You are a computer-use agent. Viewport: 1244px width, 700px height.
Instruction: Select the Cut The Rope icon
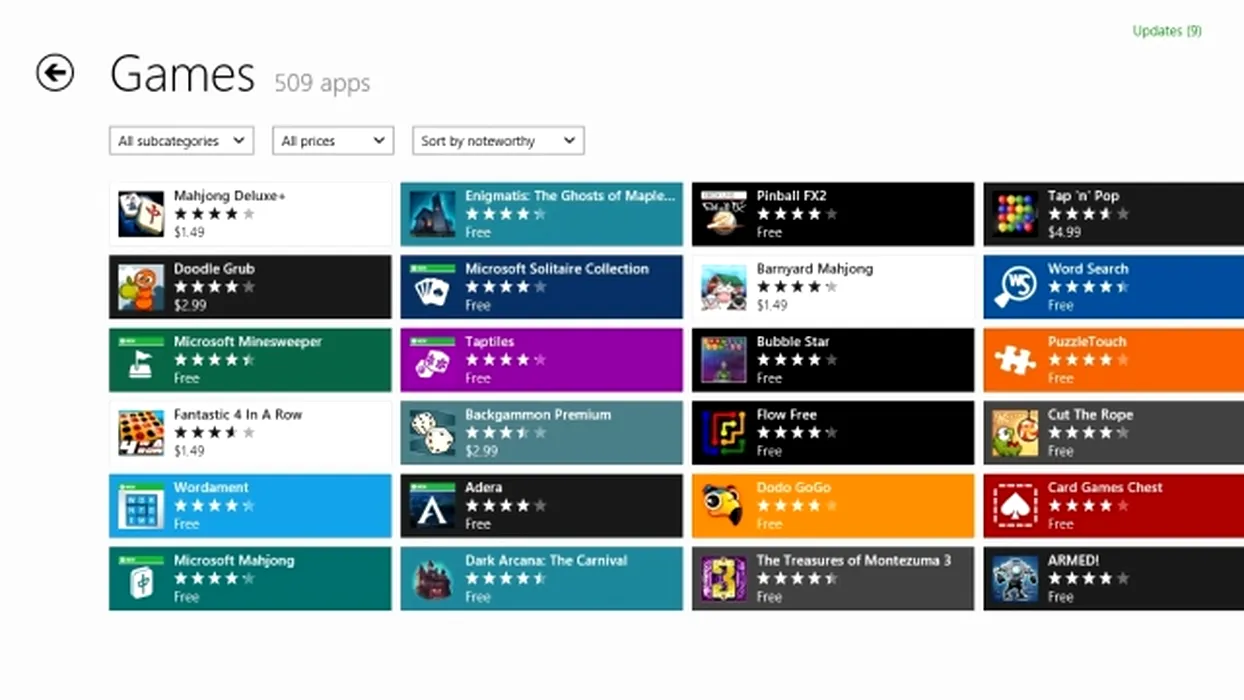coord(1015,433)
